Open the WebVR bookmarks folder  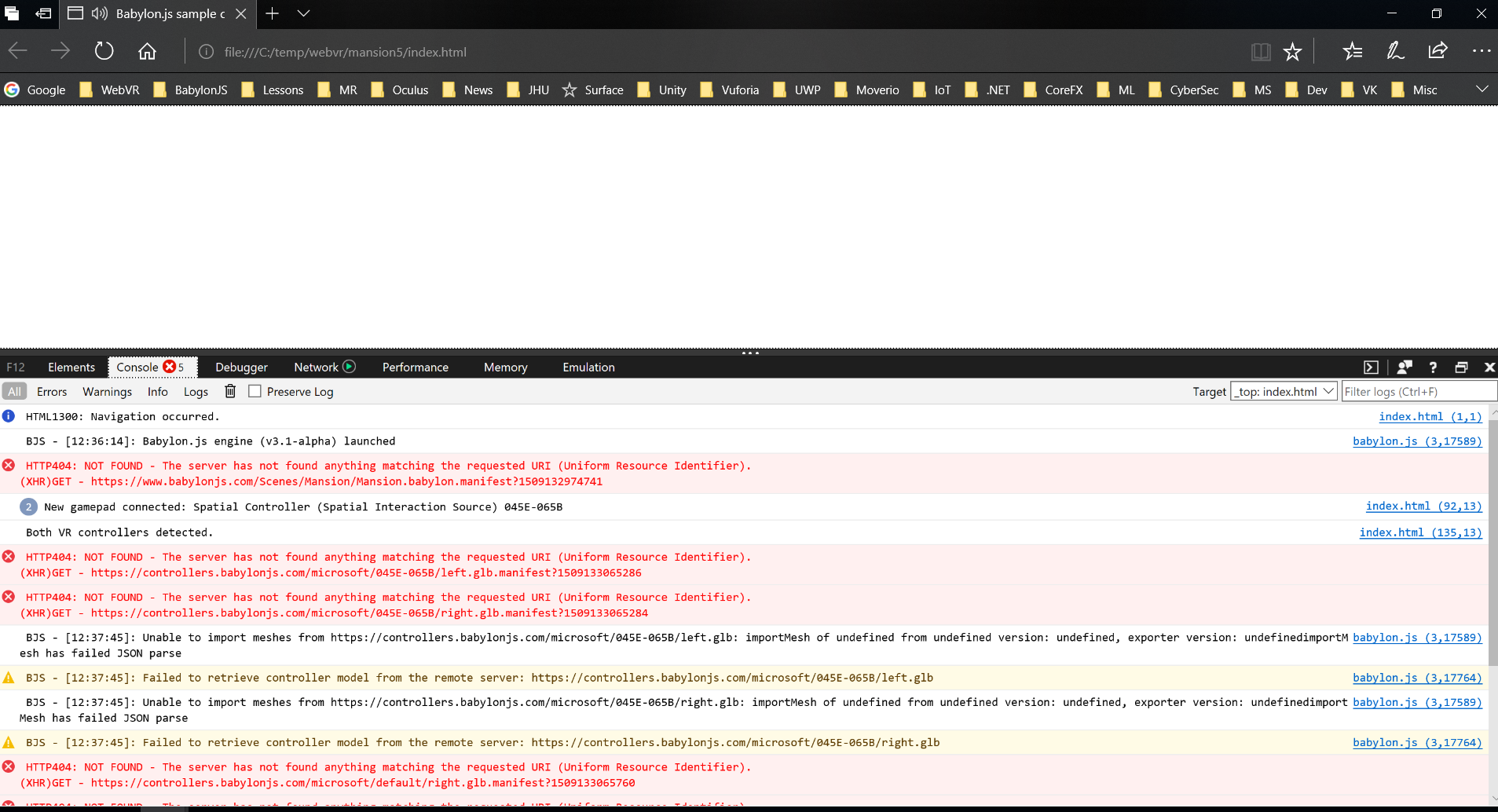pos(110,90)
